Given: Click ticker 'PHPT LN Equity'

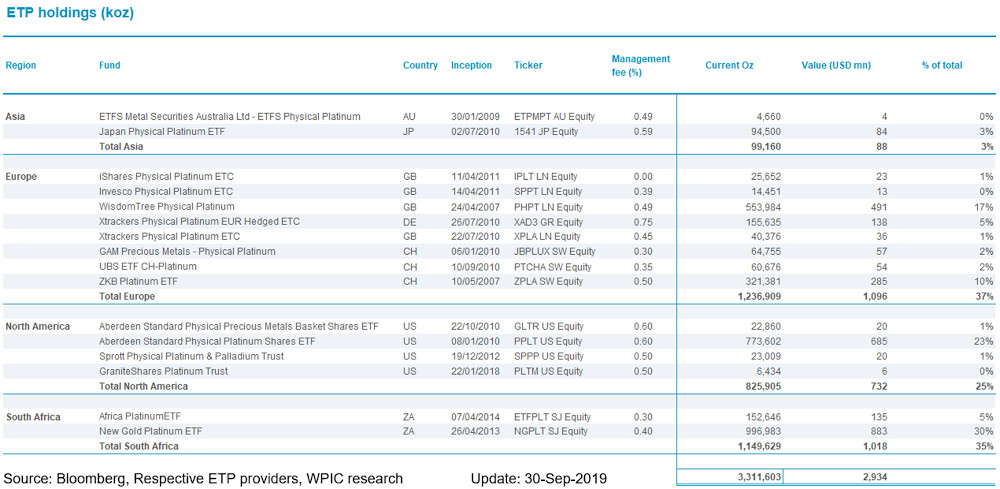Looking at the screenshot, I should (548, 207).
